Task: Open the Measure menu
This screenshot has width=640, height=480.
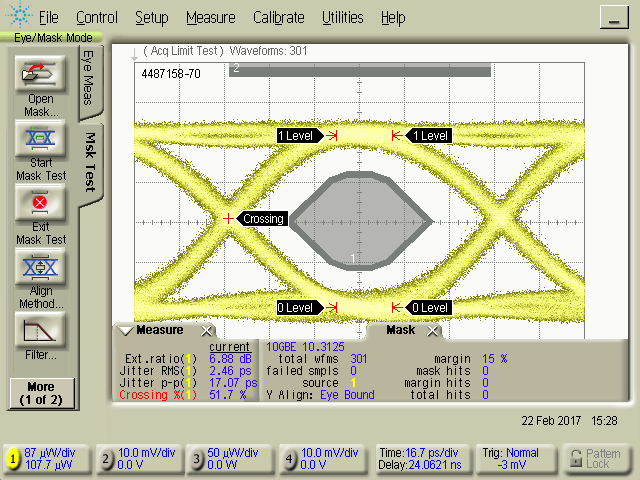Action: click(x=211, y=18)
